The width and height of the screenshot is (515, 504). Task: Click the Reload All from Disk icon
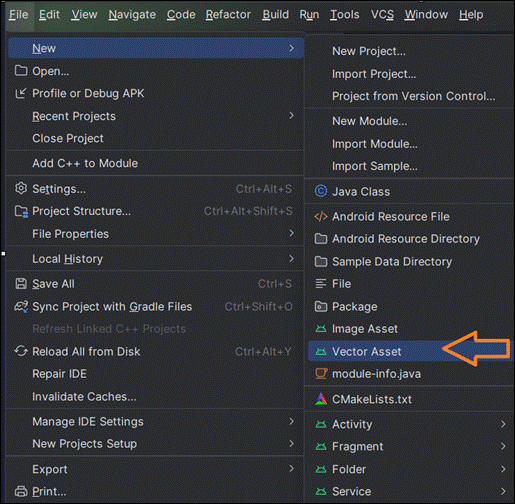click(21, 351)
